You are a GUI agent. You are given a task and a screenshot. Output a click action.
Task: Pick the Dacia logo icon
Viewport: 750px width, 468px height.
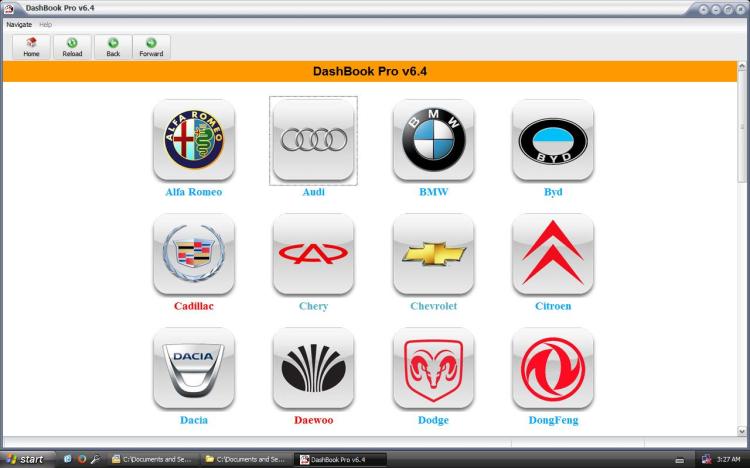pyautogui.click(x=194, y=368)
